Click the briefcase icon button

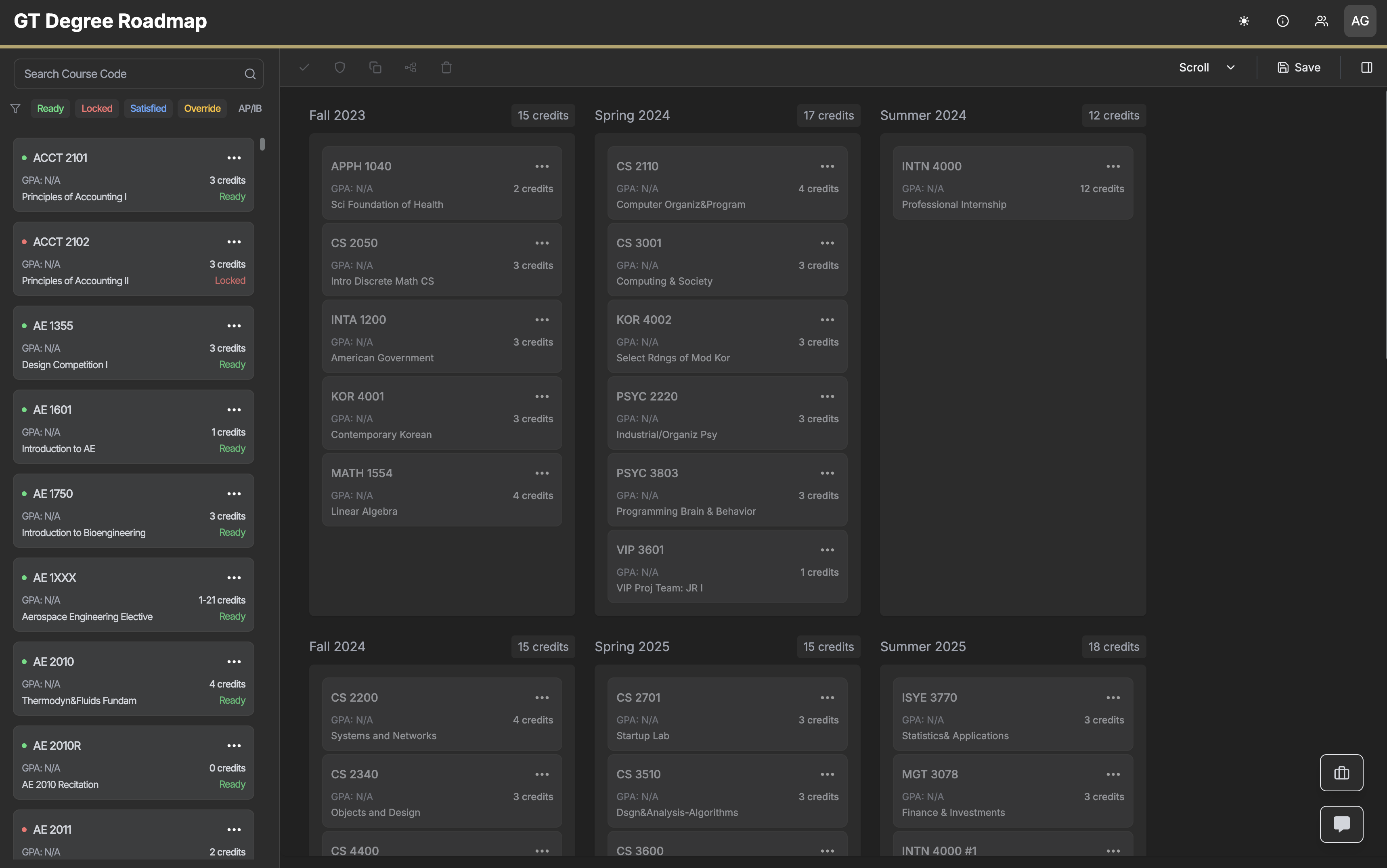1341,773
